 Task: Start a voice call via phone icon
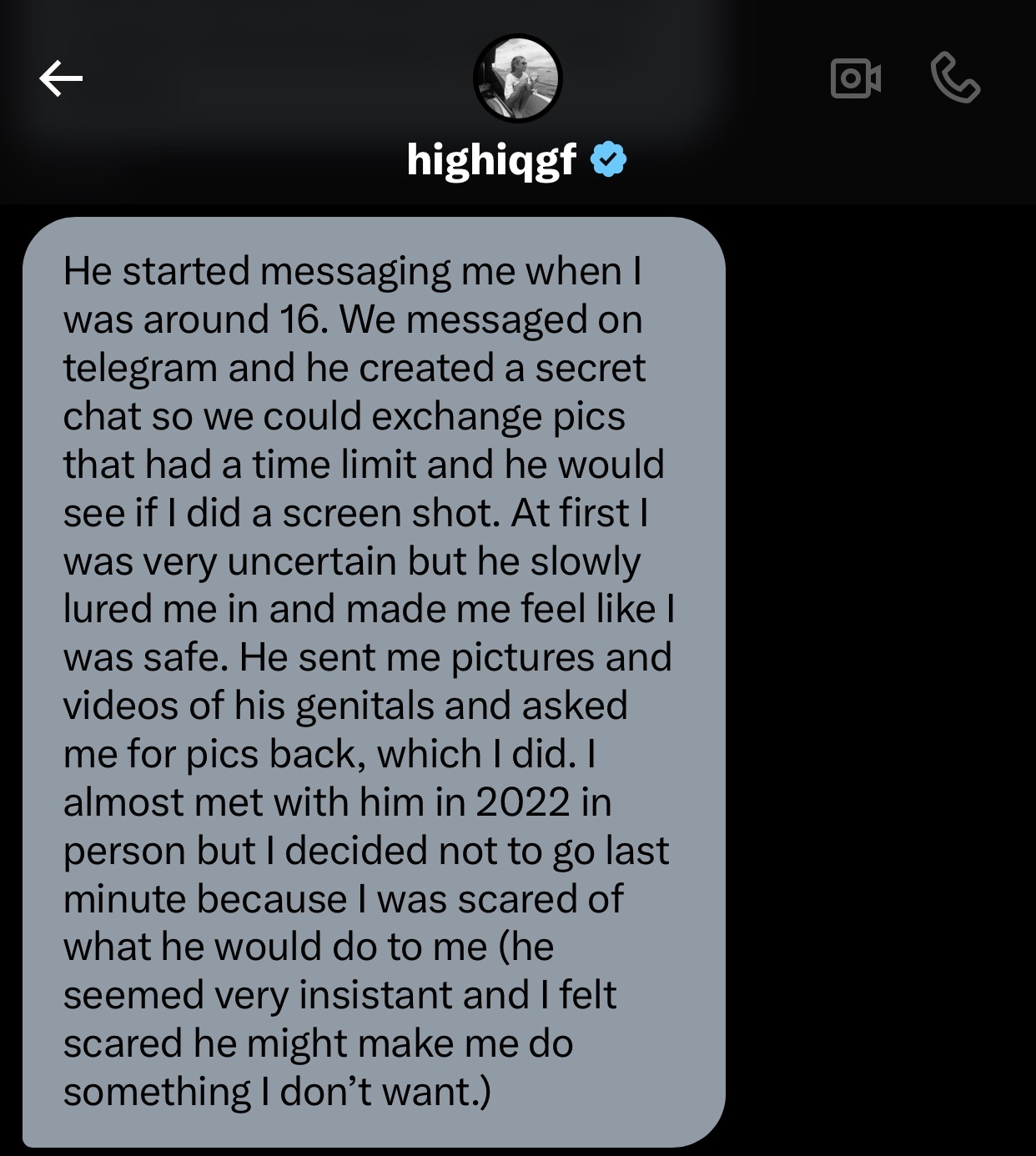[x=955, y=78]
